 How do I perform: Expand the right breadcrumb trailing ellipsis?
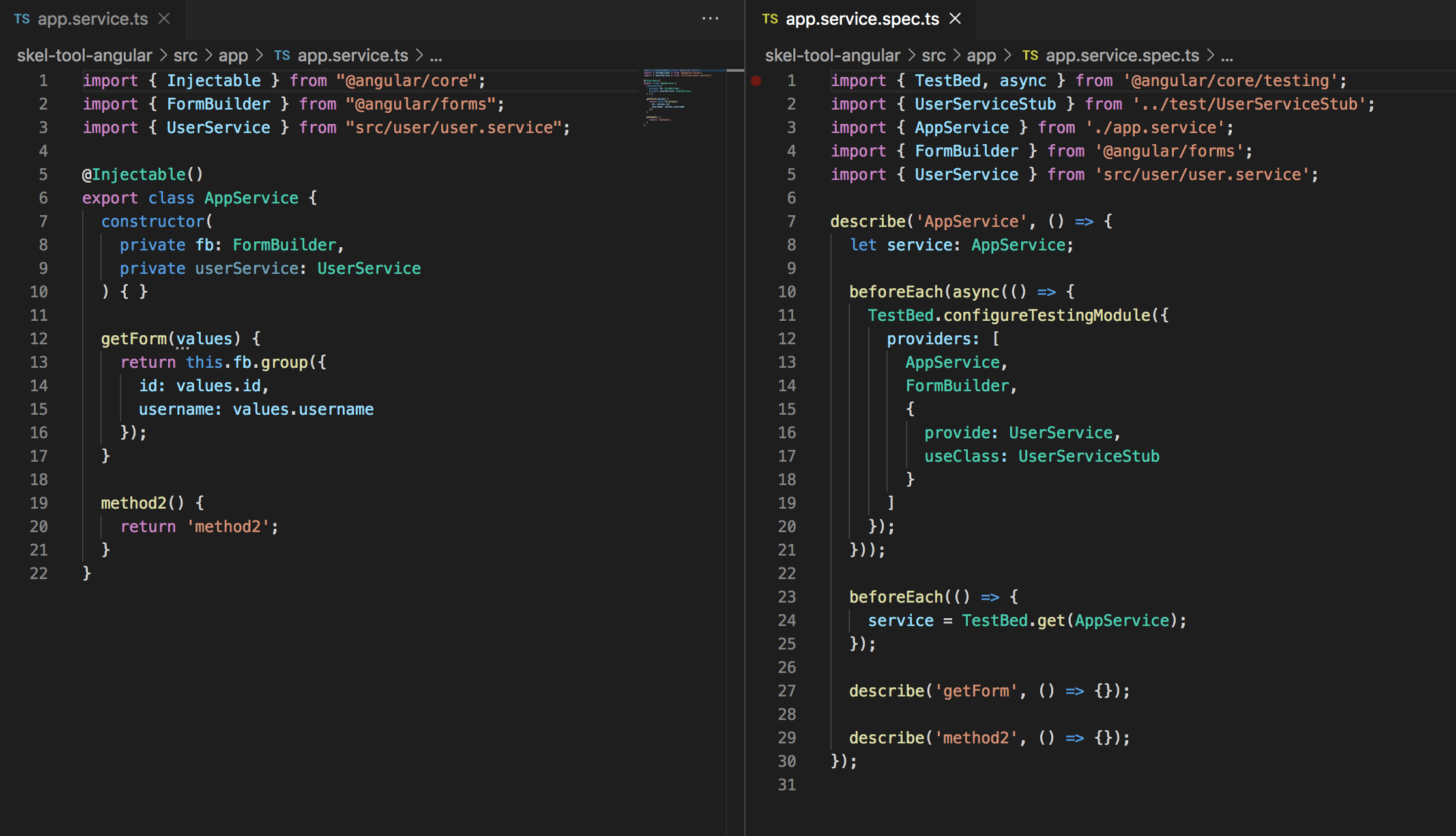pos(1227,55)
